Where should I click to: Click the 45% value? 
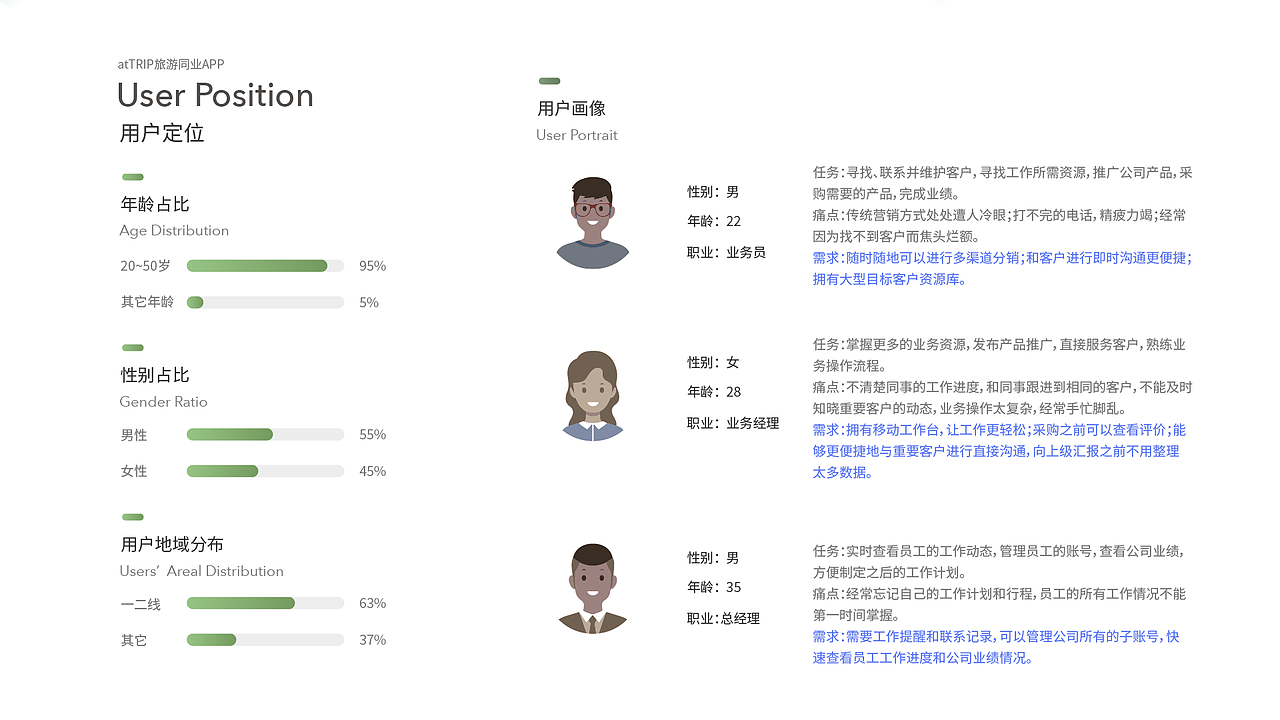click(x=373, y=471)
